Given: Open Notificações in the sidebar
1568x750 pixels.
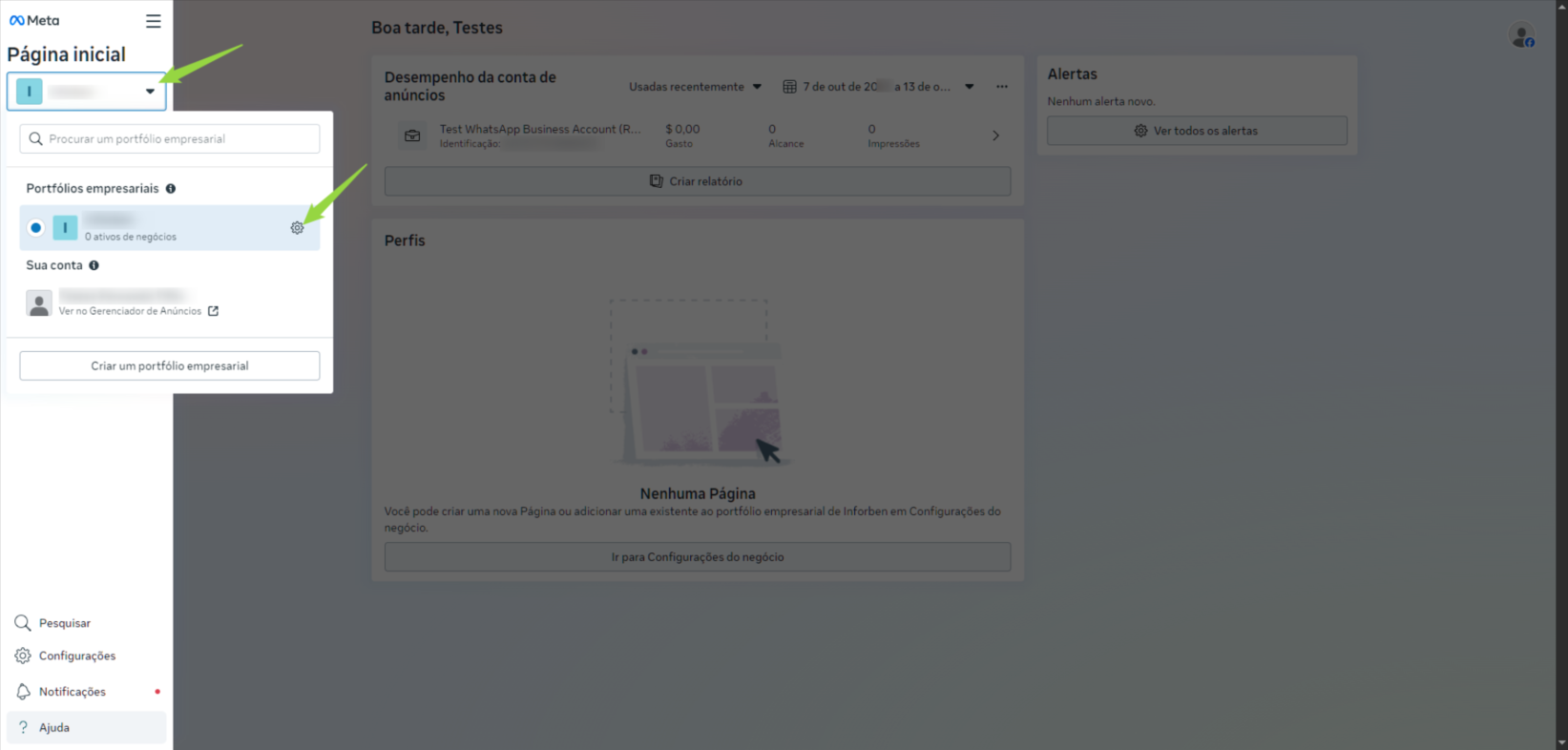Looking at the screenshot, I should click(x=72, y=692).
